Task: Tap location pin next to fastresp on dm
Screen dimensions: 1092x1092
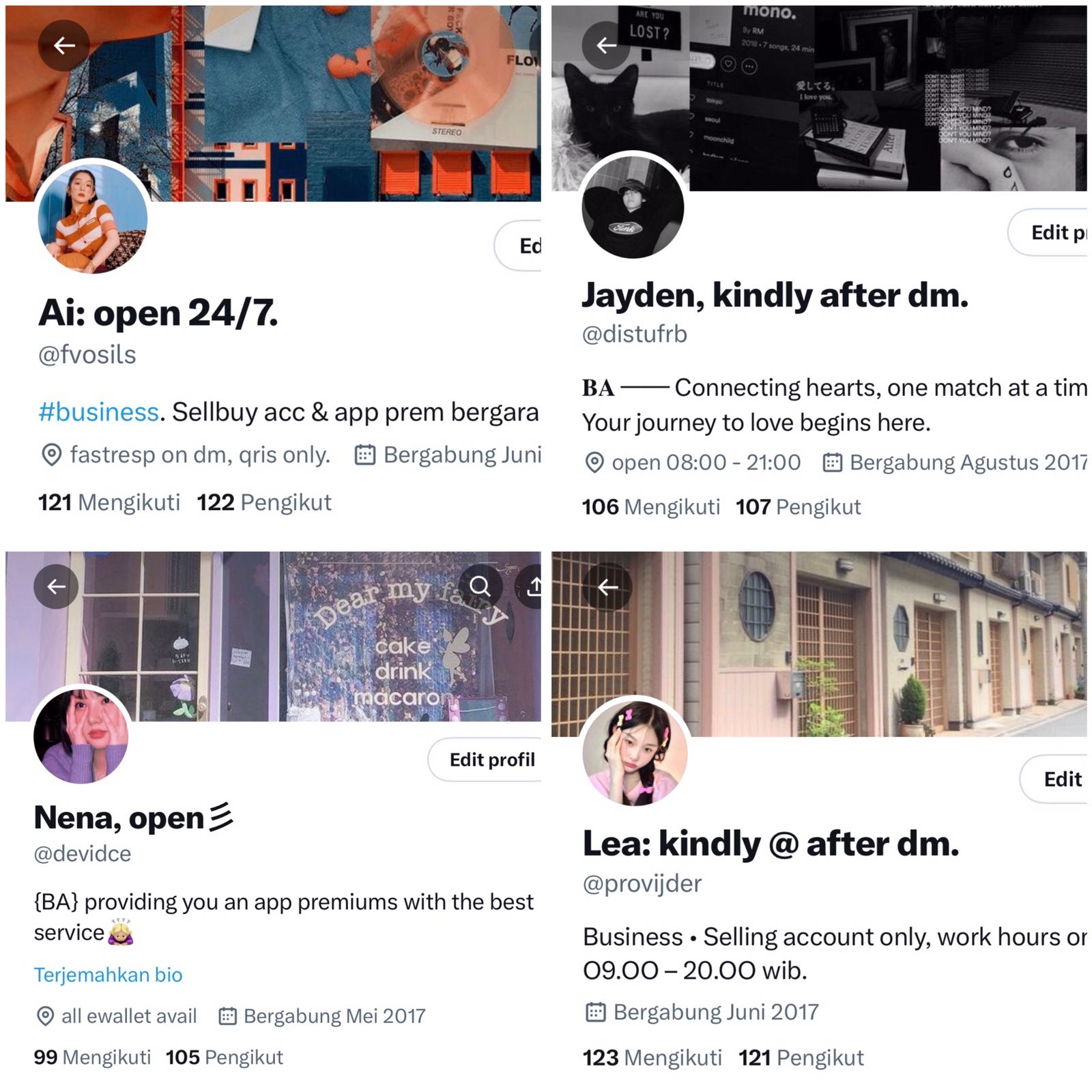Action: tap(52, 455)
